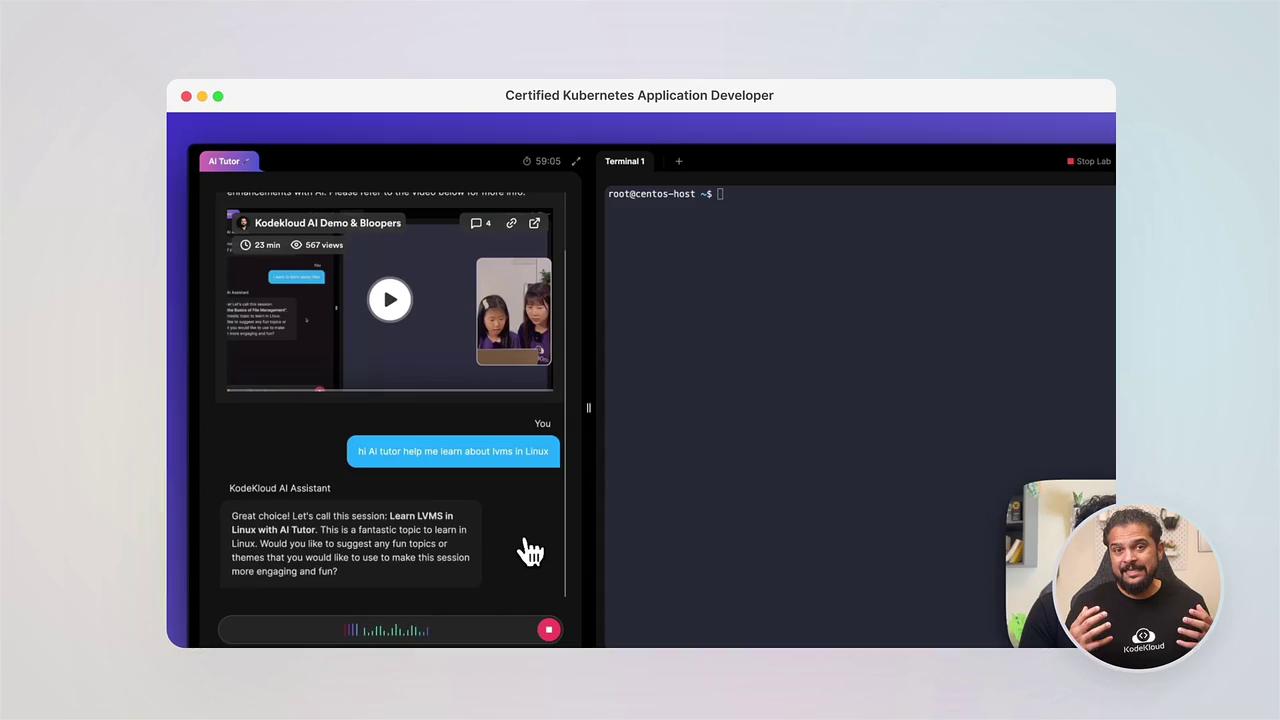
Task: Open the video in a new window
Action: 534,223
